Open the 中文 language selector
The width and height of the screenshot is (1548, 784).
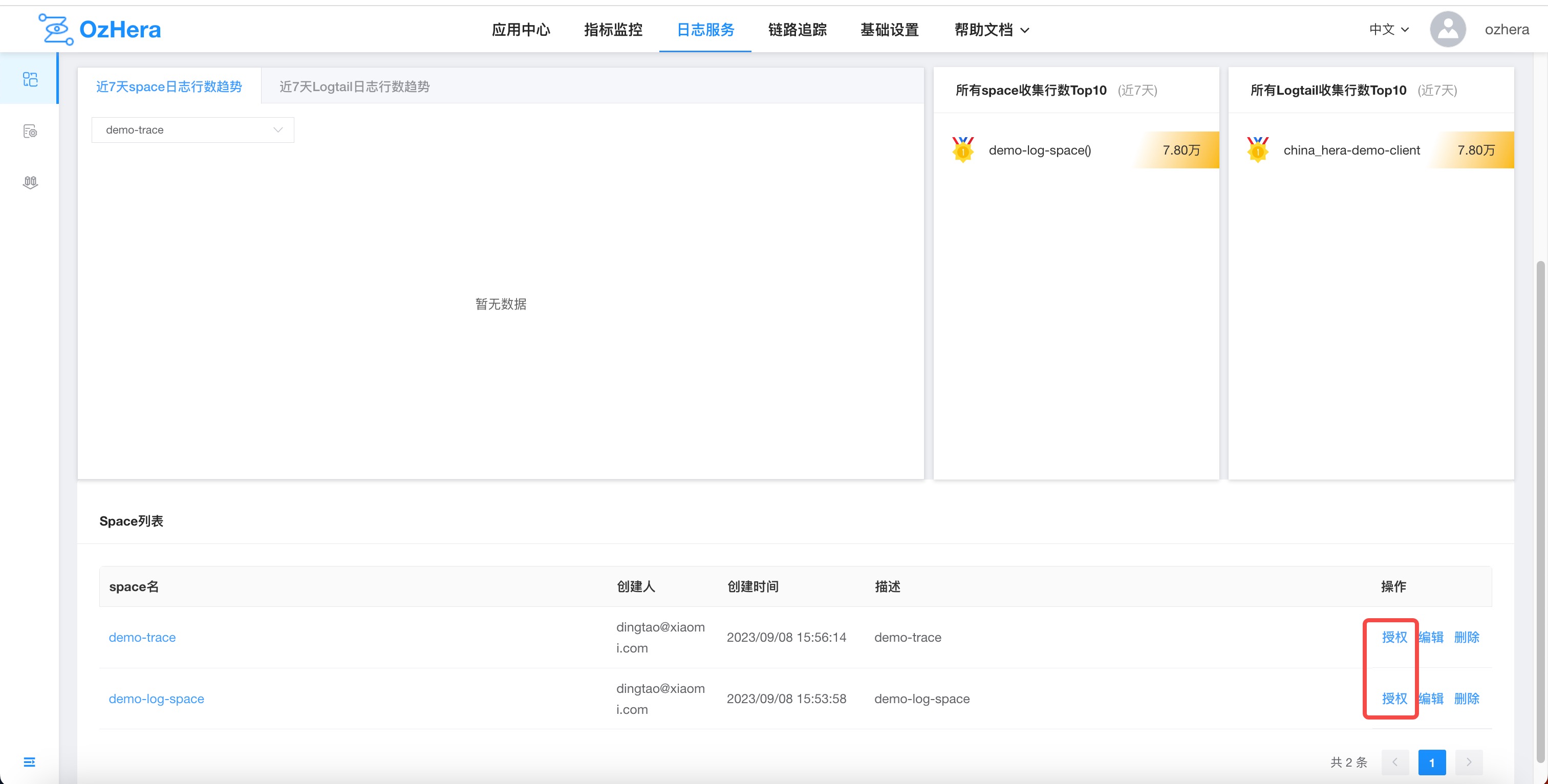(1389, 30)
